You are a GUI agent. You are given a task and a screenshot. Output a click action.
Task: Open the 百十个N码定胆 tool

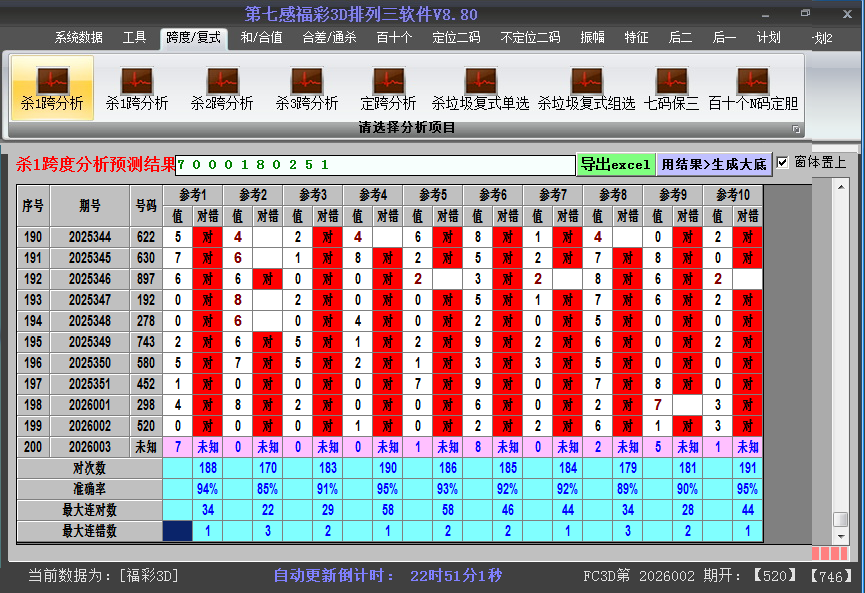[x=753, y=88]
